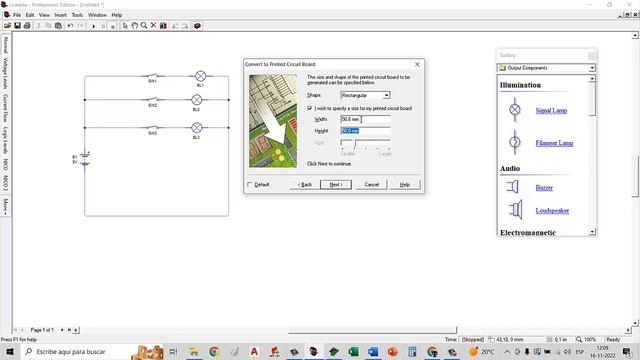
Task: Open the Buzzer link
Action: click(544, 188)
